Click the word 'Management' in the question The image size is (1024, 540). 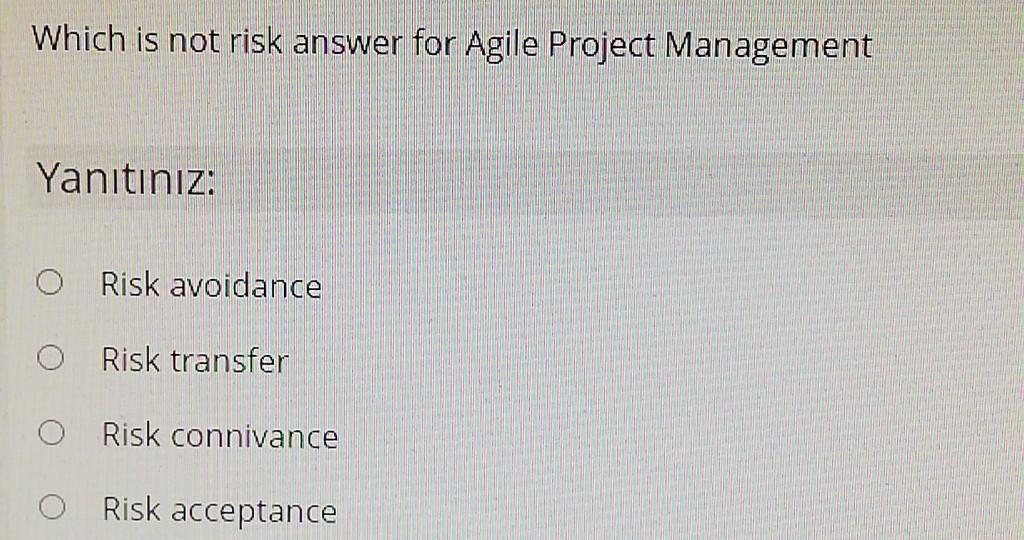click(768, 45)
